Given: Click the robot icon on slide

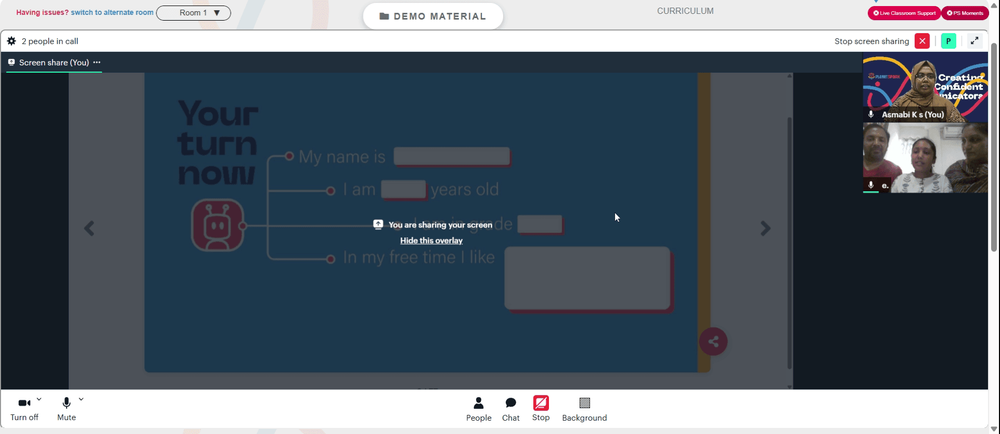Looking at the screenshot, I should click(218, 225).
